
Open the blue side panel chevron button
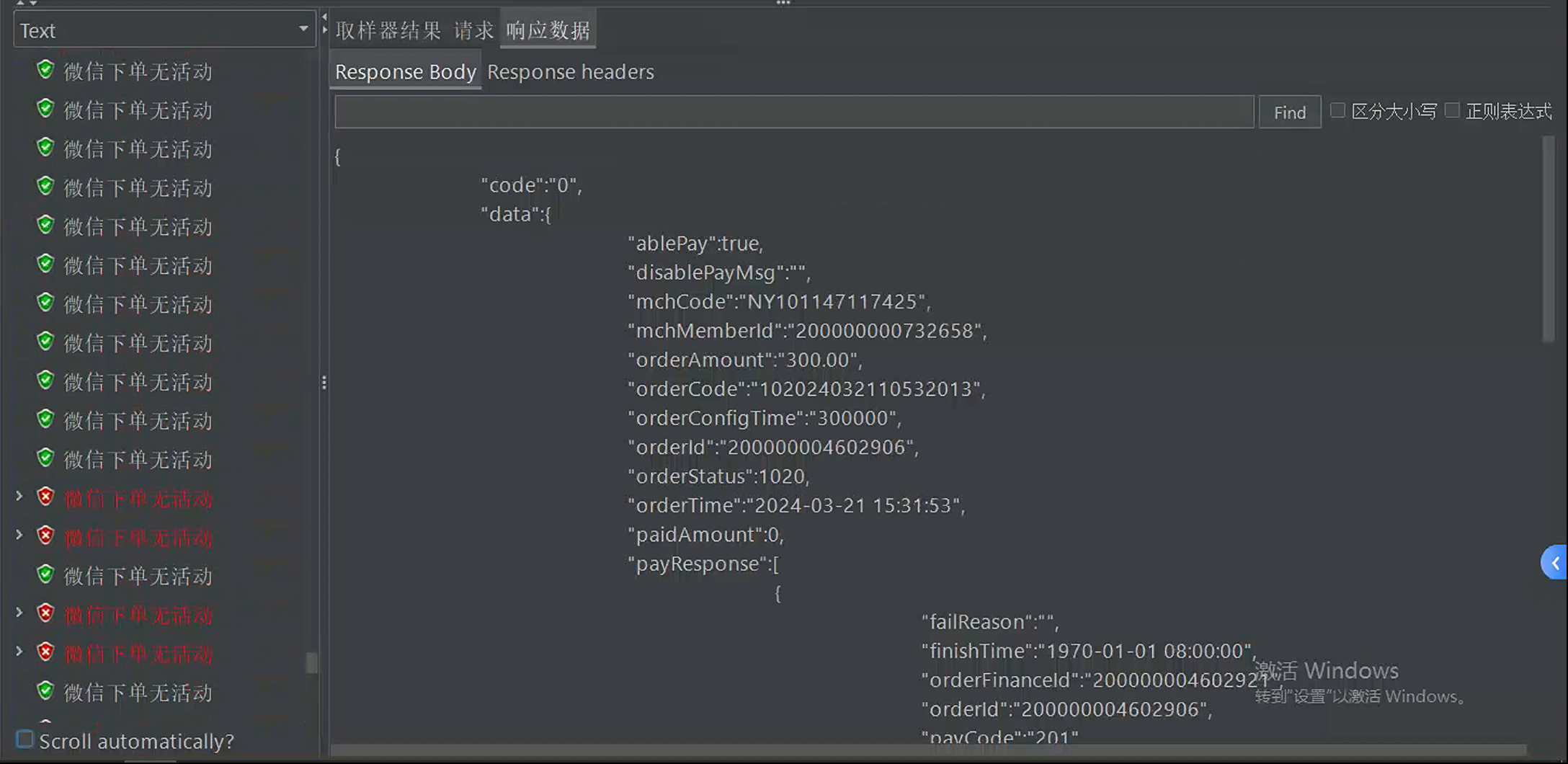click(1555, 563)
